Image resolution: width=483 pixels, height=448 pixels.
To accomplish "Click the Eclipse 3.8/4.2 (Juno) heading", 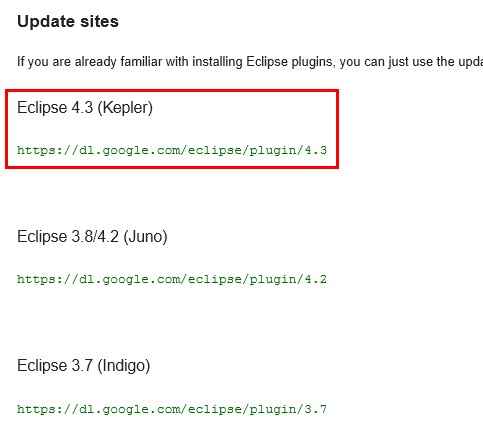I will pos(92,237).
